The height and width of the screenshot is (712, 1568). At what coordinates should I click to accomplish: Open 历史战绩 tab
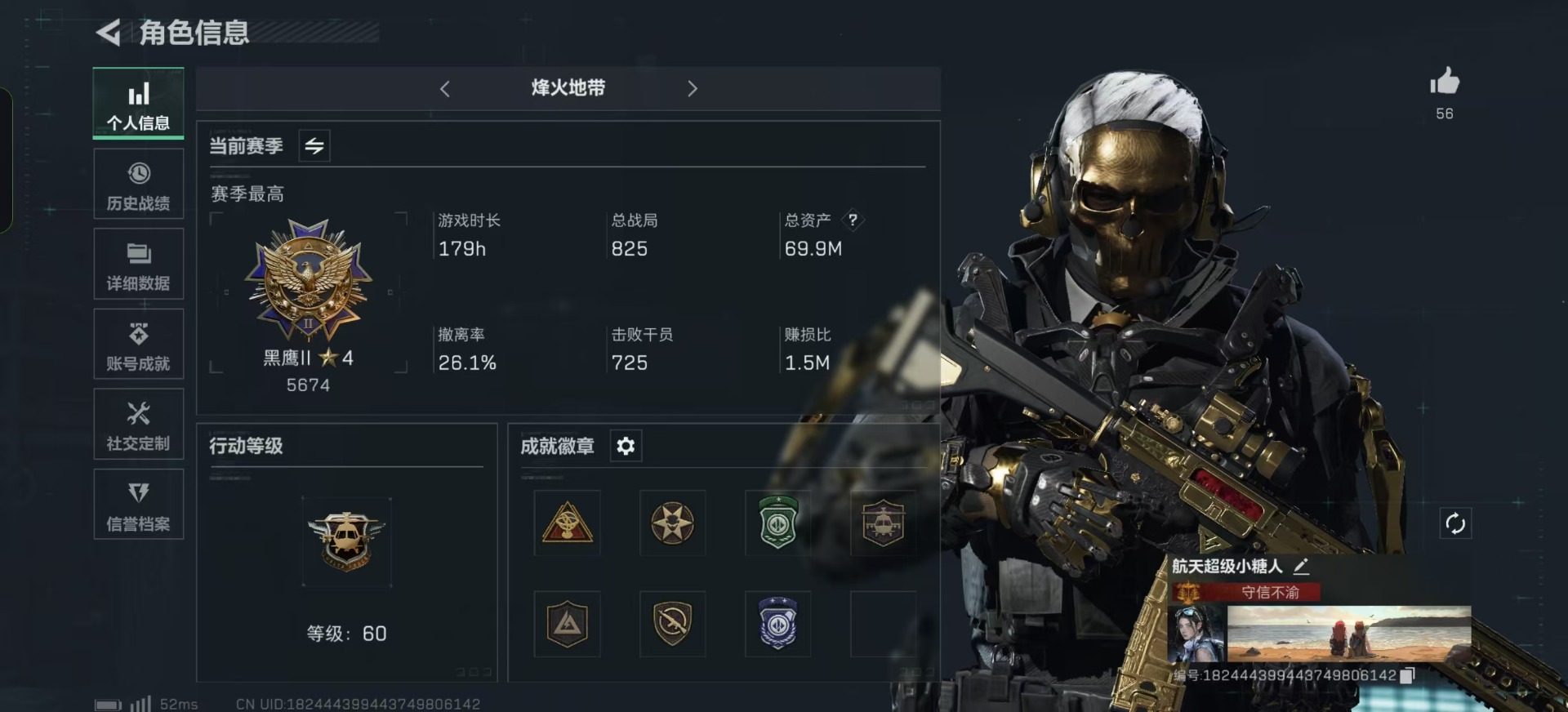(x=139, y=185)
